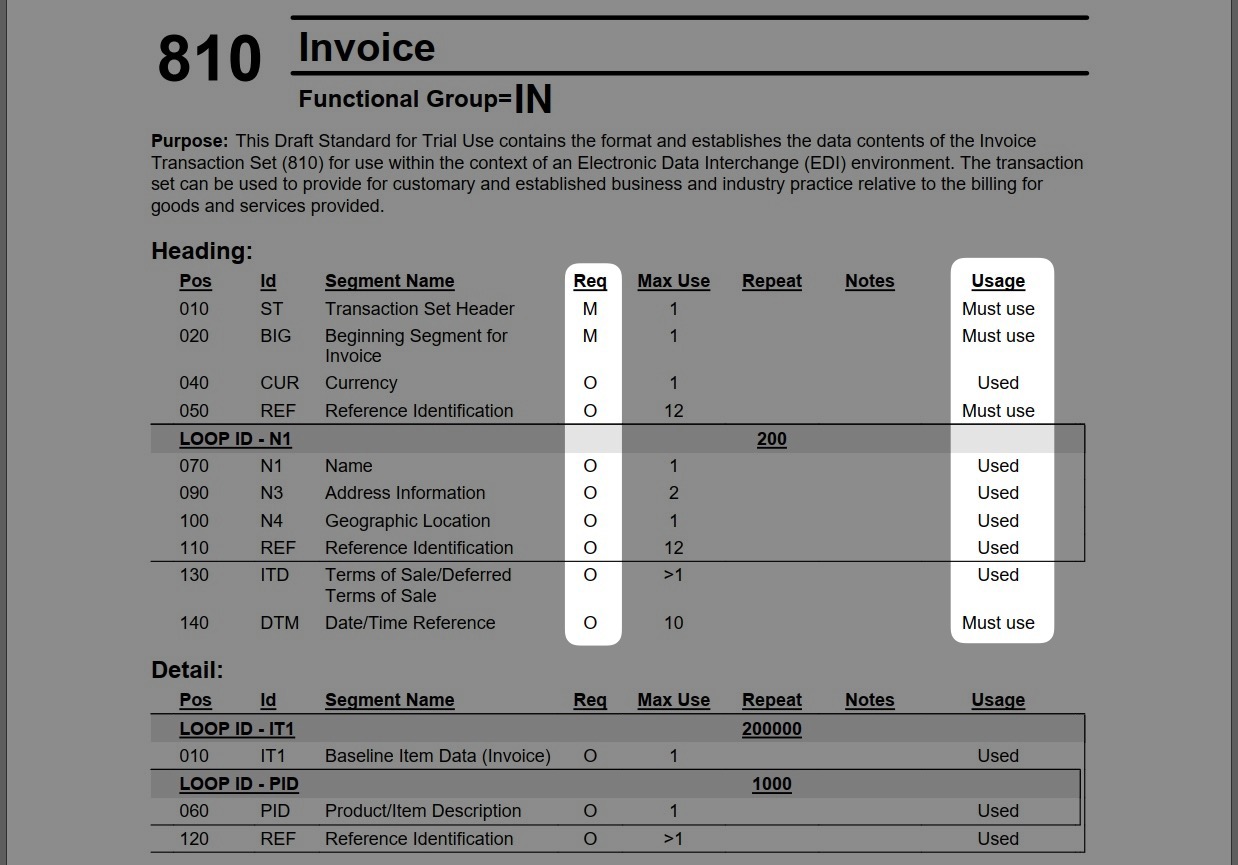The image size is (1238, 865).
Task: Click repeat value "200000" for IT1 loop
Action: tap(772, 729)
